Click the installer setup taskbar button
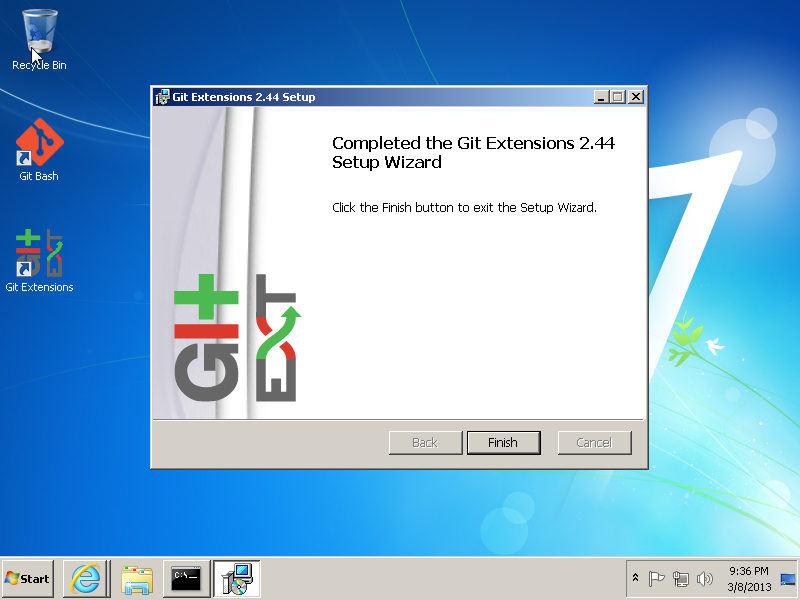Image resolution: width=800 pixels, height=600 pixels. pyautogui.click(x=237, y=579)
